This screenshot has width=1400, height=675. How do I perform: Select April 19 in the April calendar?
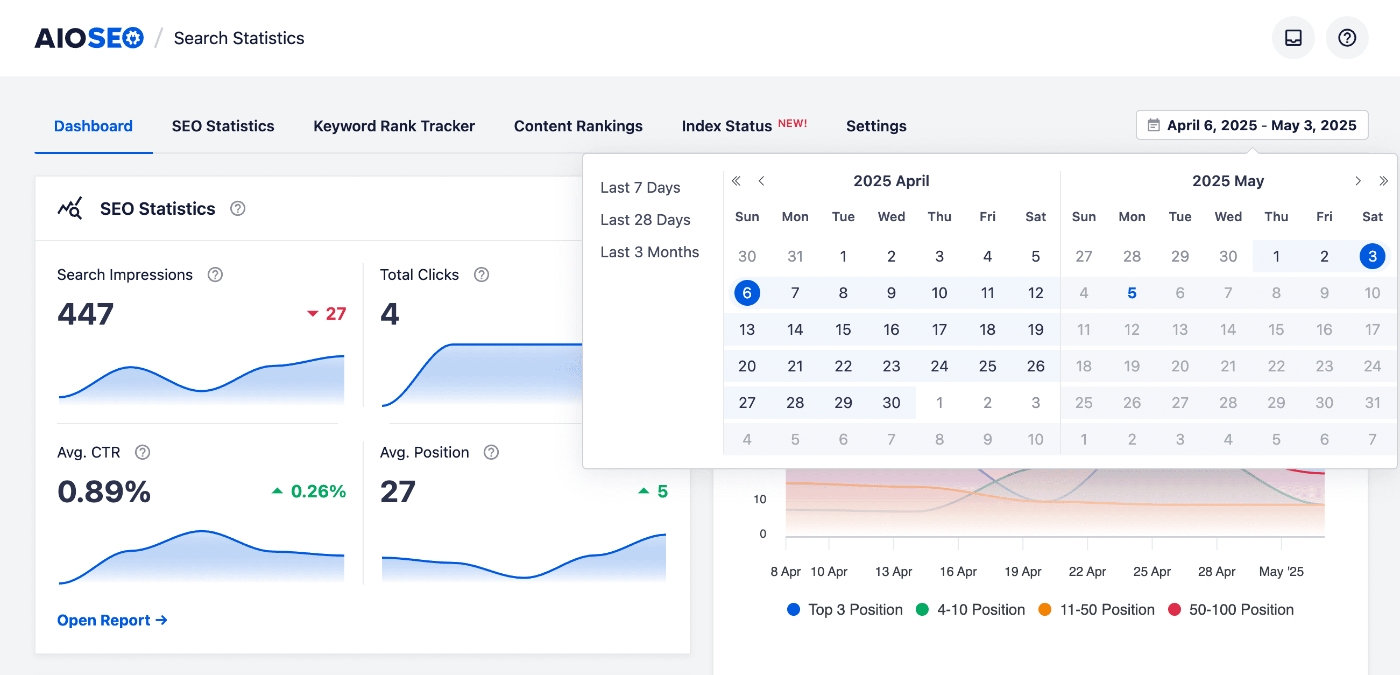coord(1036,329)
